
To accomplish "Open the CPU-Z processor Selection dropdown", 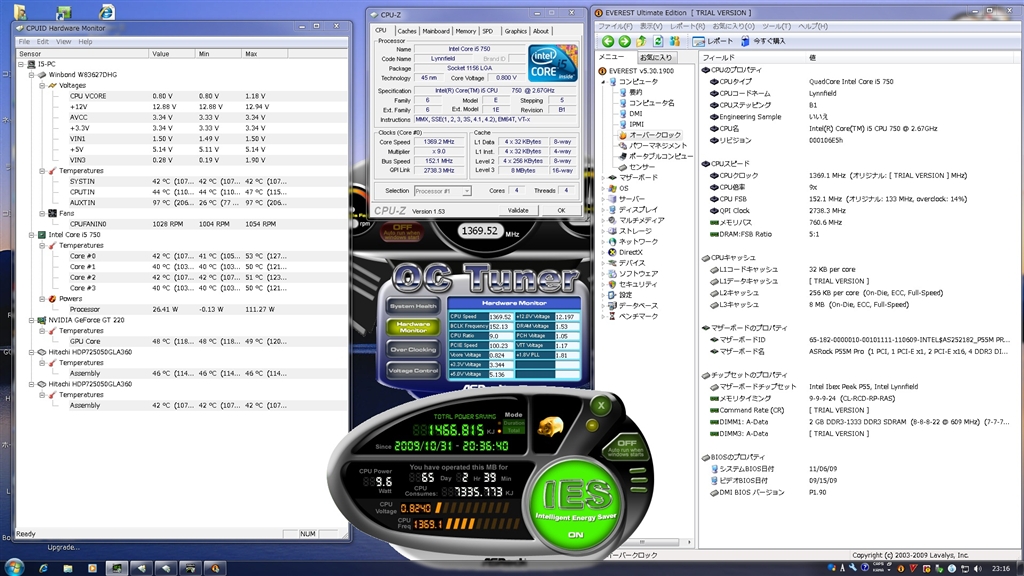I will 441,191.
